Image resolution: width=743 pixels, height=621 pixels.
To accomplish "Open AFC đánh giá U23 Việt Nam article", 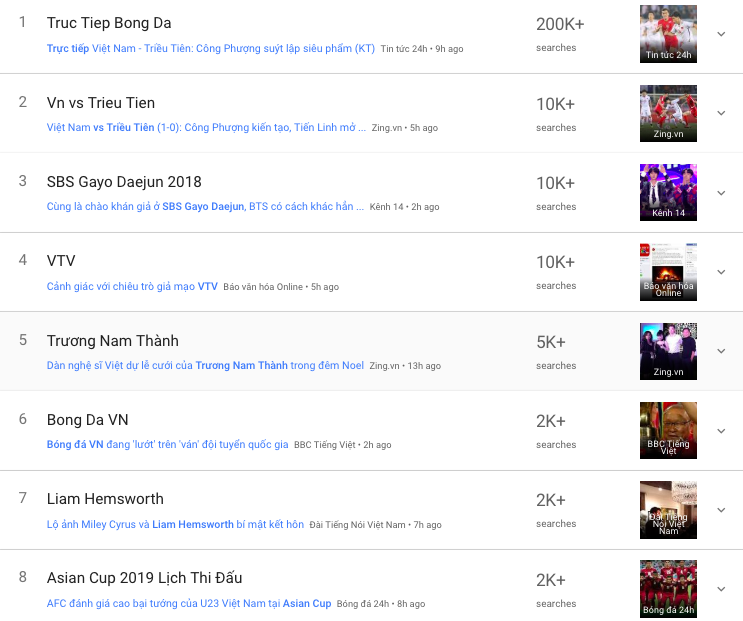I will tap(189, 604).
